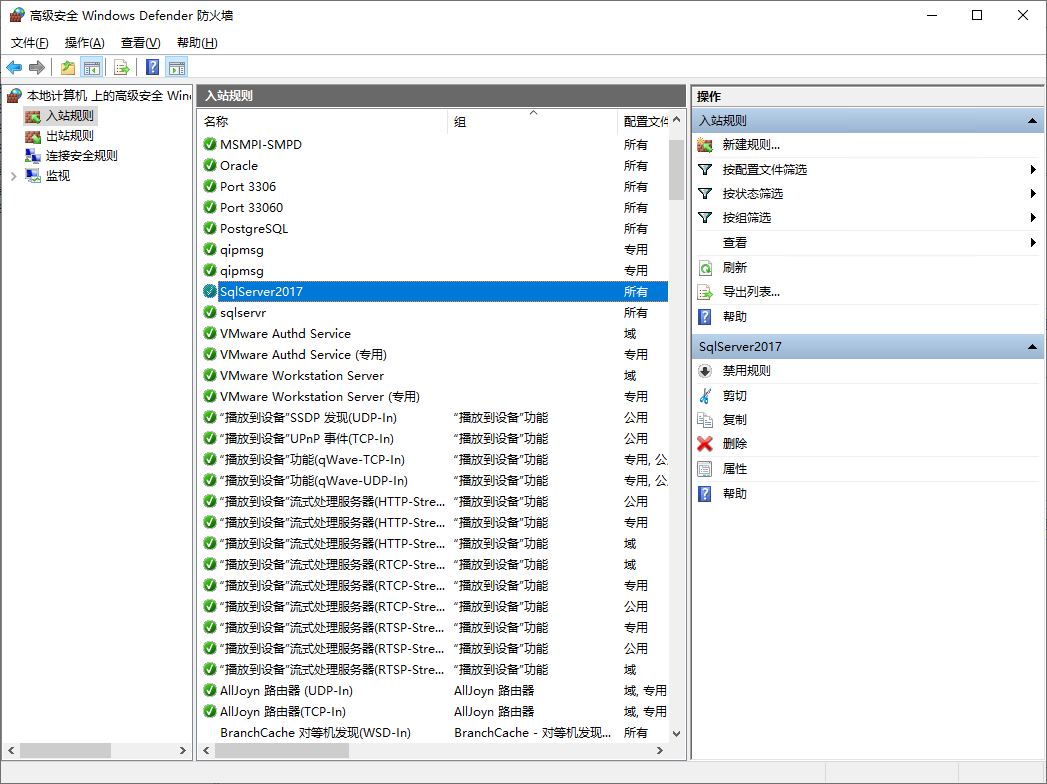Click the rules list scroll-down arrow
This screenshot has width=1047, height=784.
pyautogui.click(x=676, y=733)
